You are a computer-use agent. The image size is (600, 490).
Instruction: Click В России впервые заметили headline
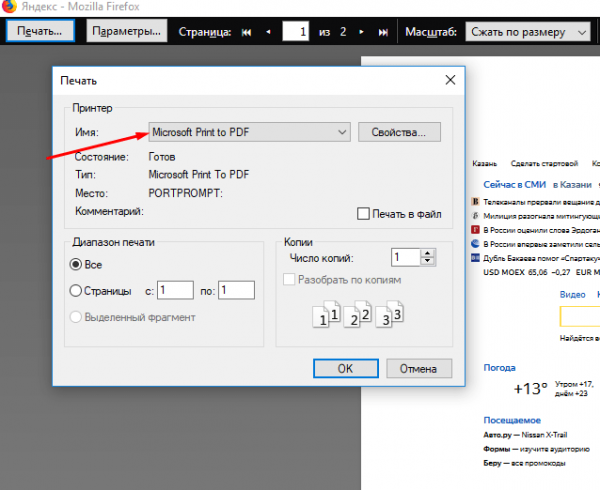click(541, 244)
